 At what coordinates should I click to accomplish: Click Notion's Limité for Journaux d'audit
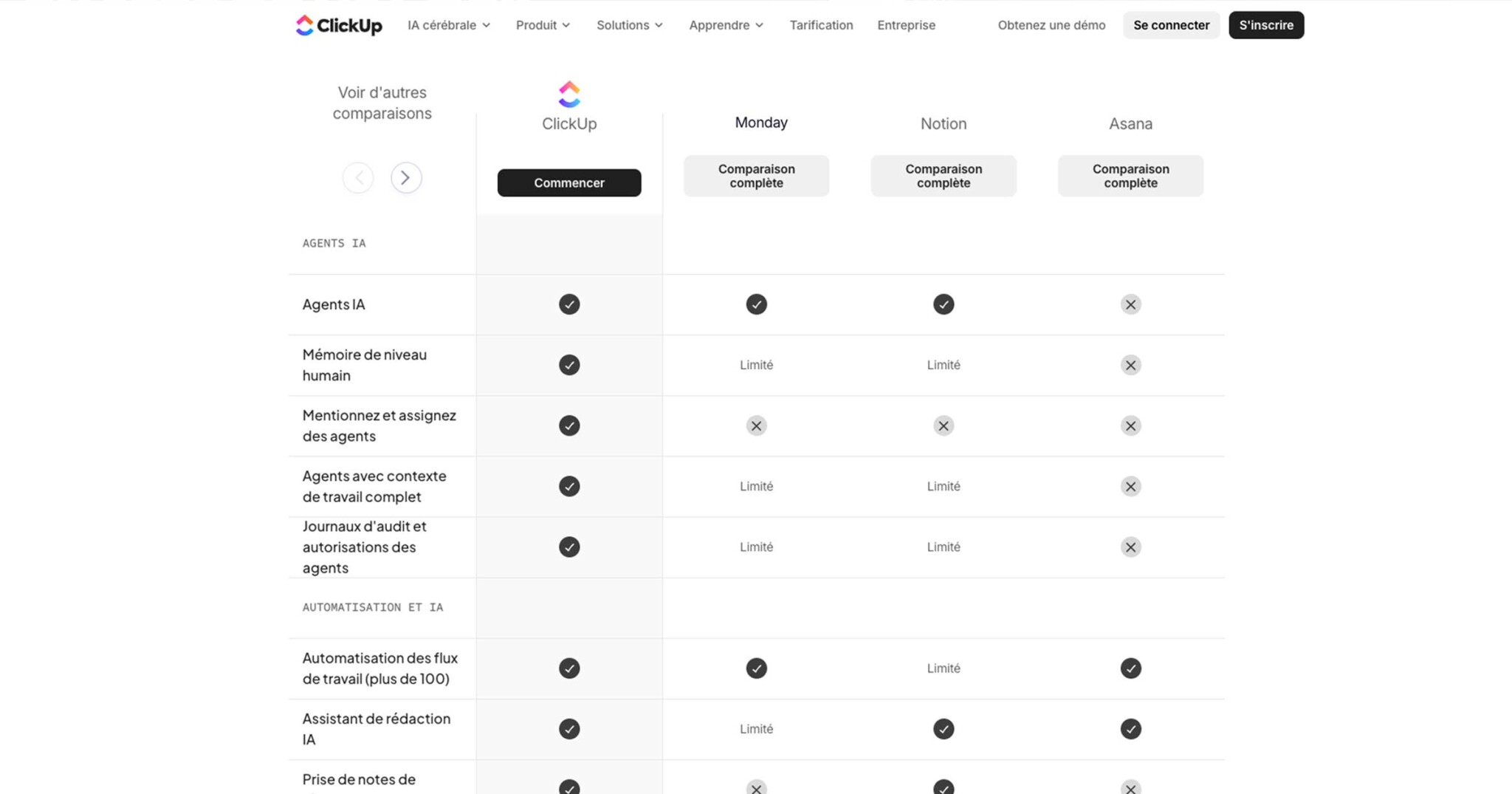point(944,547)
